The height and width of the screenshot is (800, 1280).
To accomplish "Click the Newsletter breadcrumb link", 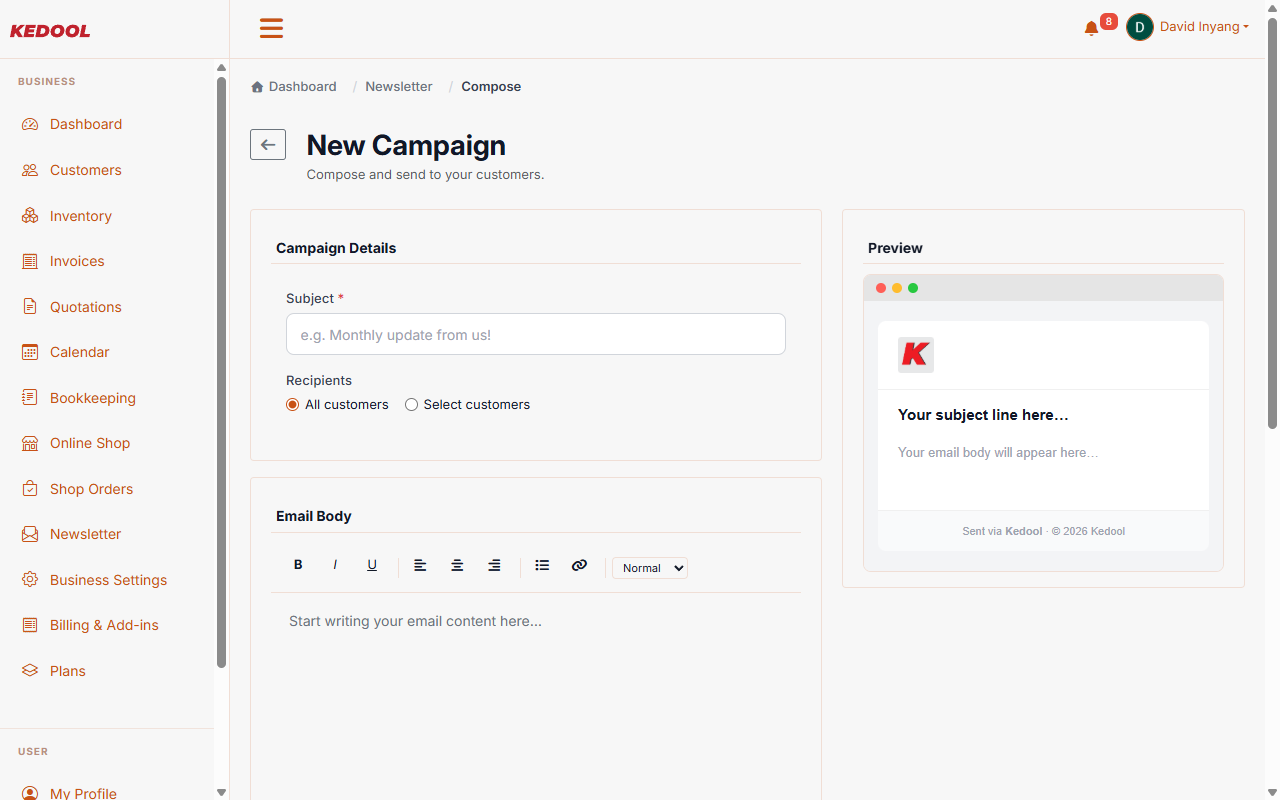I will pyautogui.click(x=399, y=87).
